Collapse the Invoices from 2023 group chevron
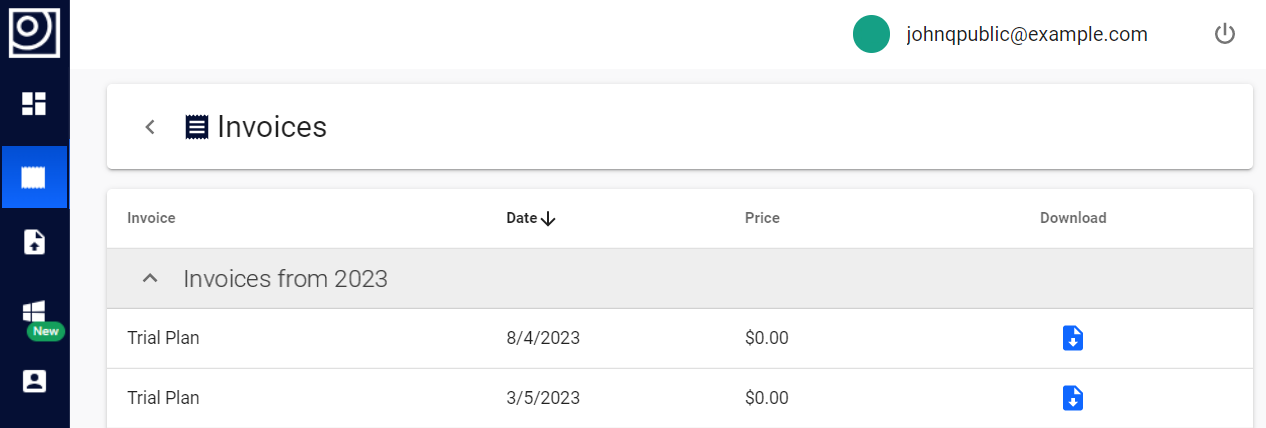 pos(150,278)
